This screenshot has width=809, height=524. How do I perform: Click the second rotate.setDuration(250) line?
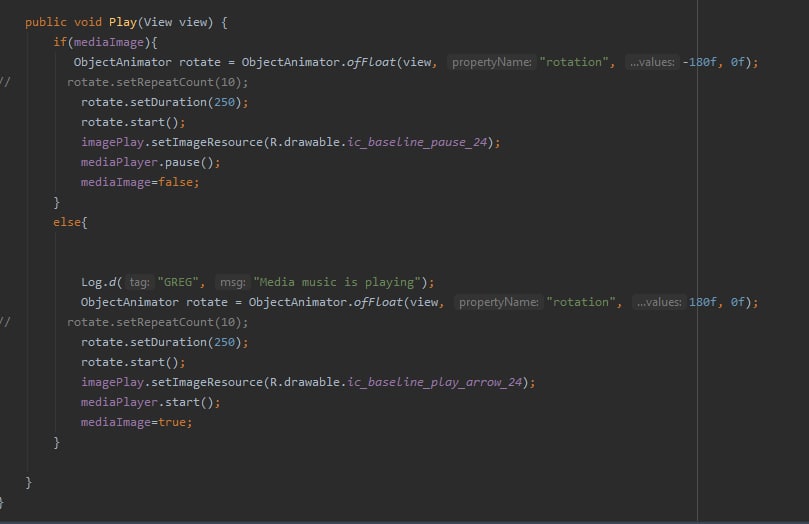[164, 342]
